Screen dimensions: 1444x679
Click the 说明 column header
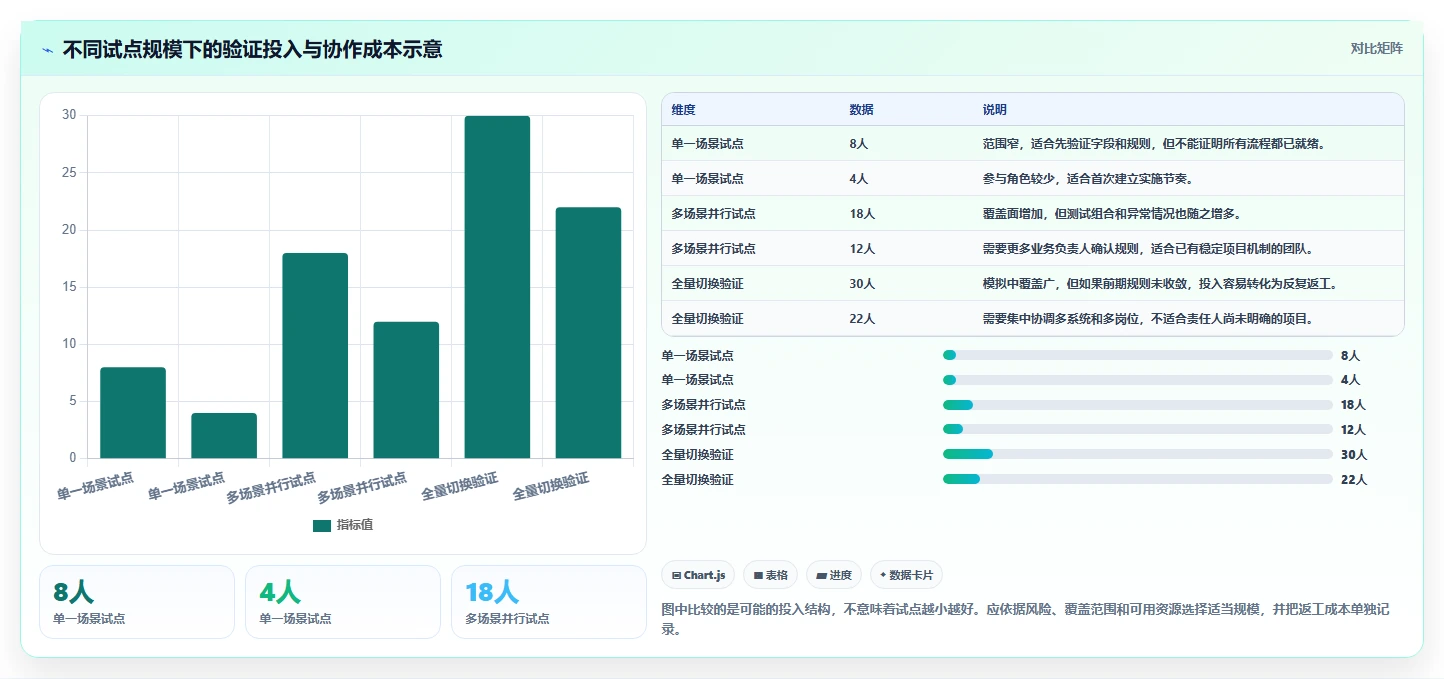pyautogui.click(x=995, y=109)
